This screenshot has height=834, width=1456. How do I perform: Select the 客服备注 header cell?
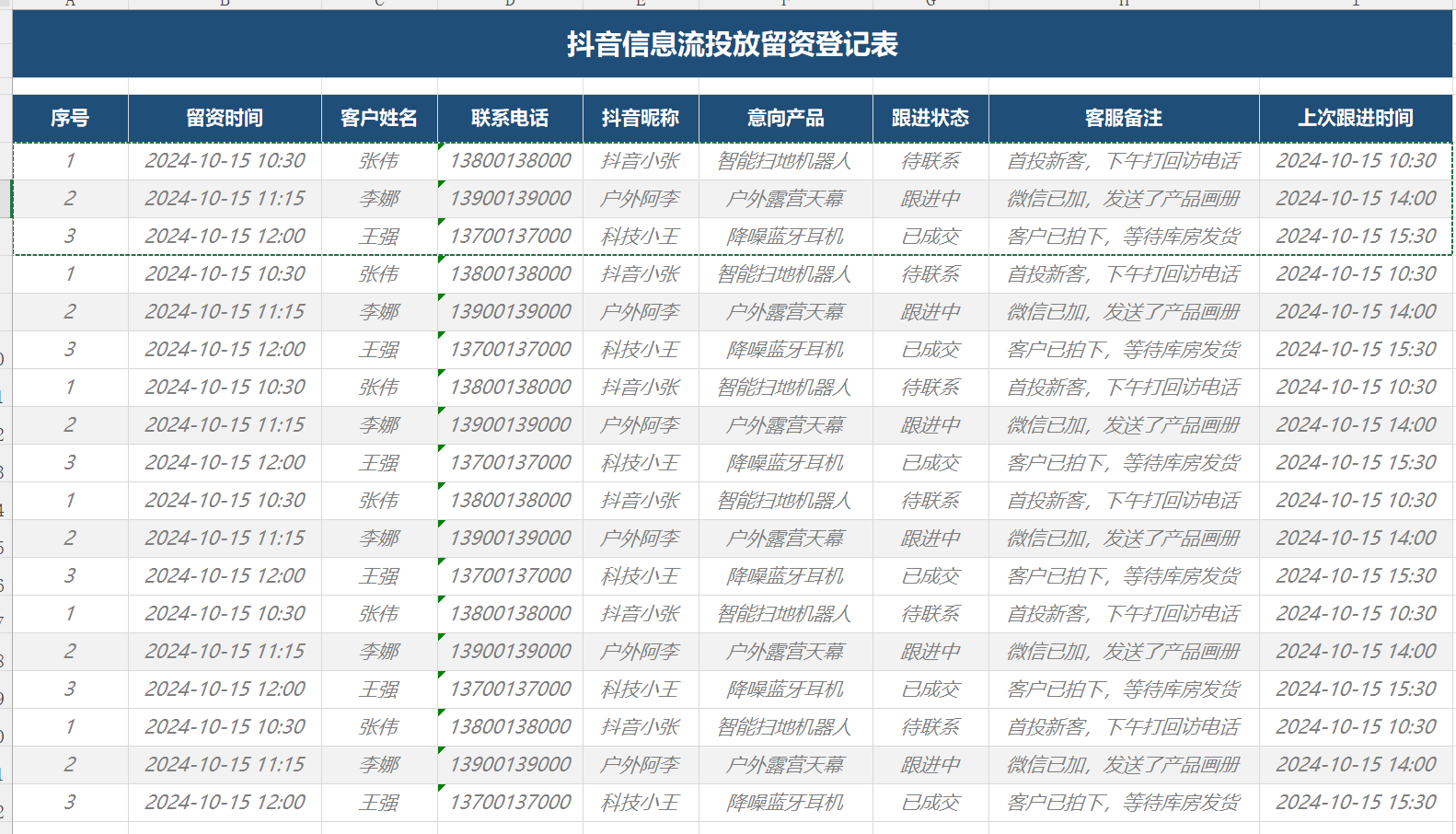pos(1124,118)
